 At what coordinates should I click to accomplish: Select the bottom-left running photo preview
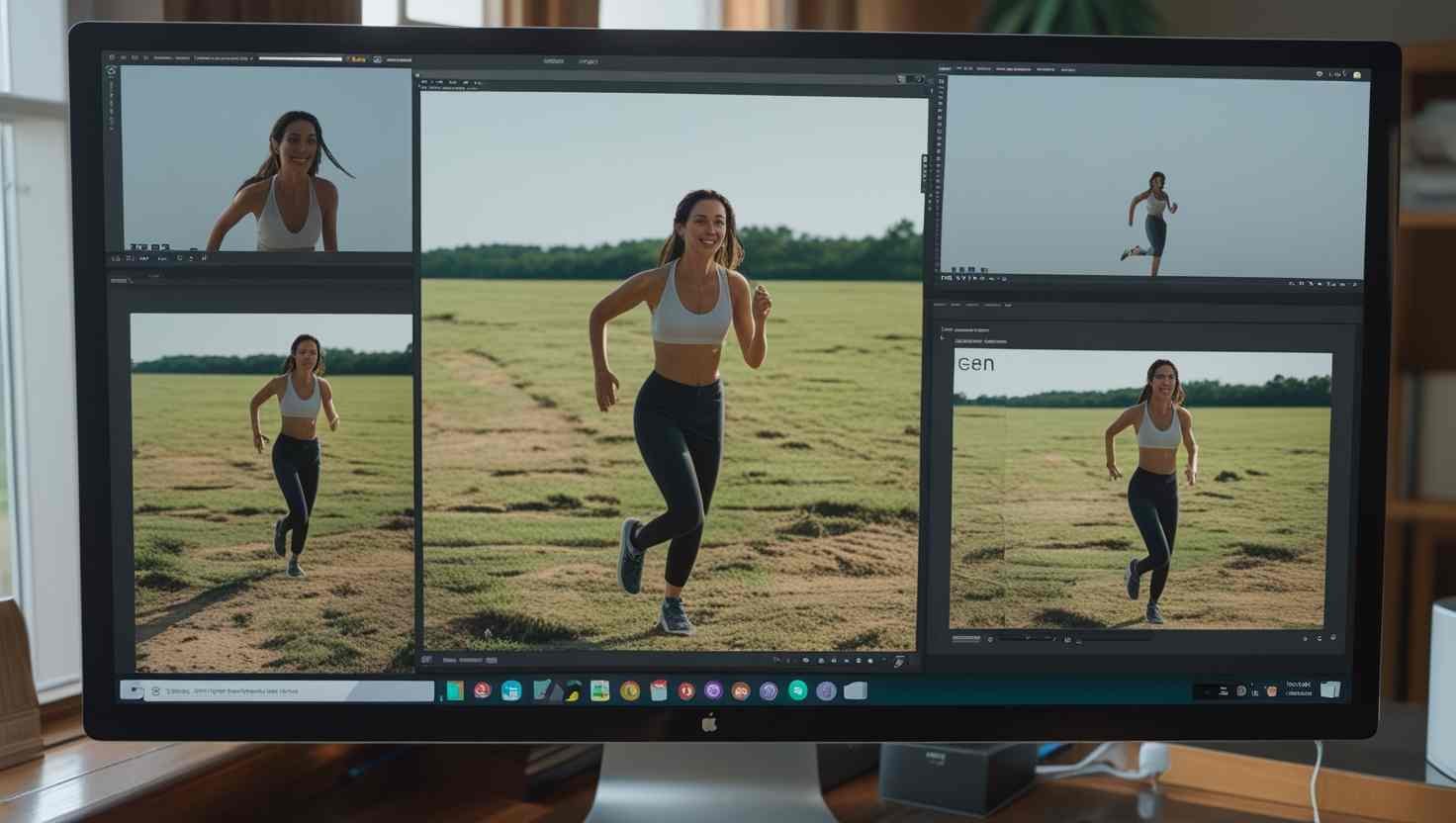point(272,493)
